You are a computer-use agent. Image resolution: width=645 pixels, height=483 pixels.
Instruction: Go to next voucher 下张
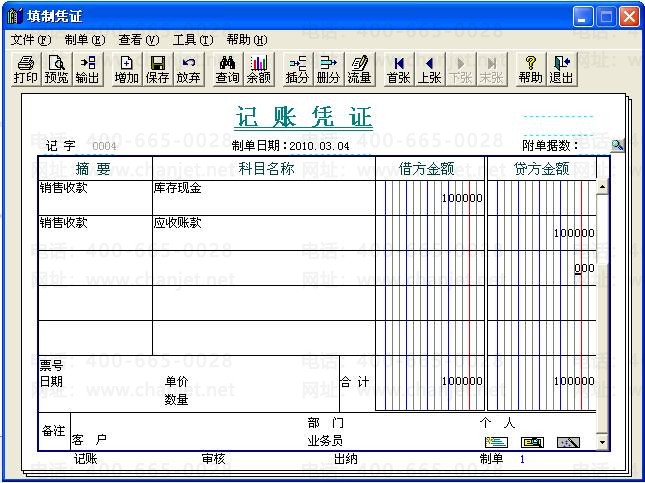pos(460,69)
